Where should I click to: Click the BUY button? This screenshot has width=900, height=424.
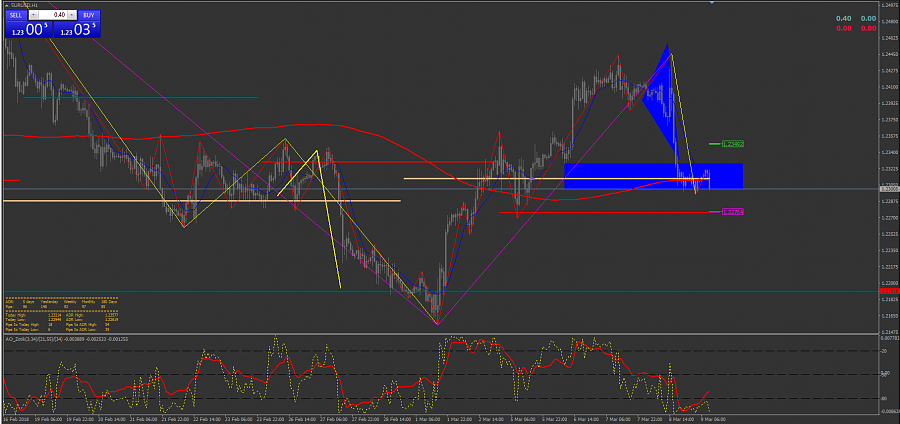pyautogui.click(x=88, y=15)
